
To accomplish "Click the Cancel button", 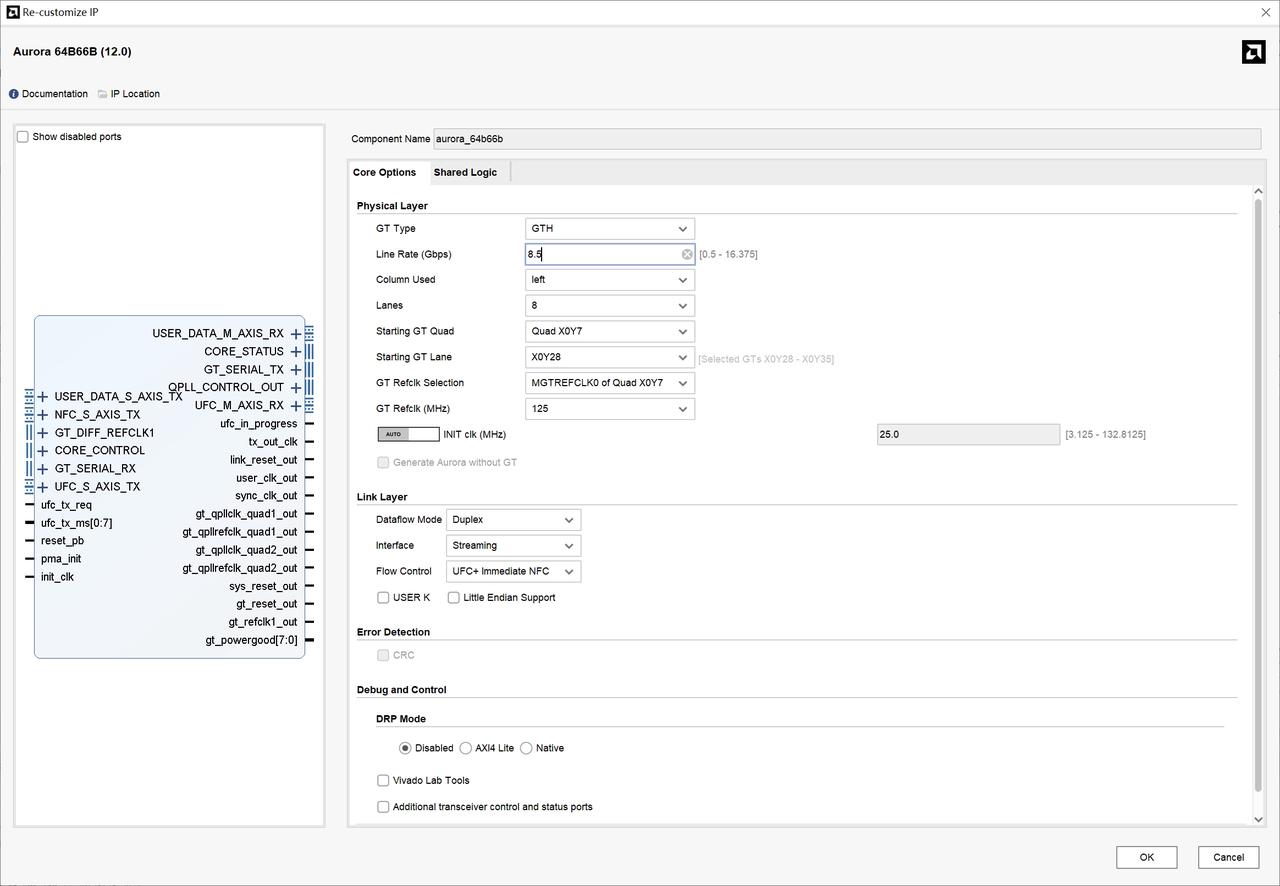I will coord(1229,857).
